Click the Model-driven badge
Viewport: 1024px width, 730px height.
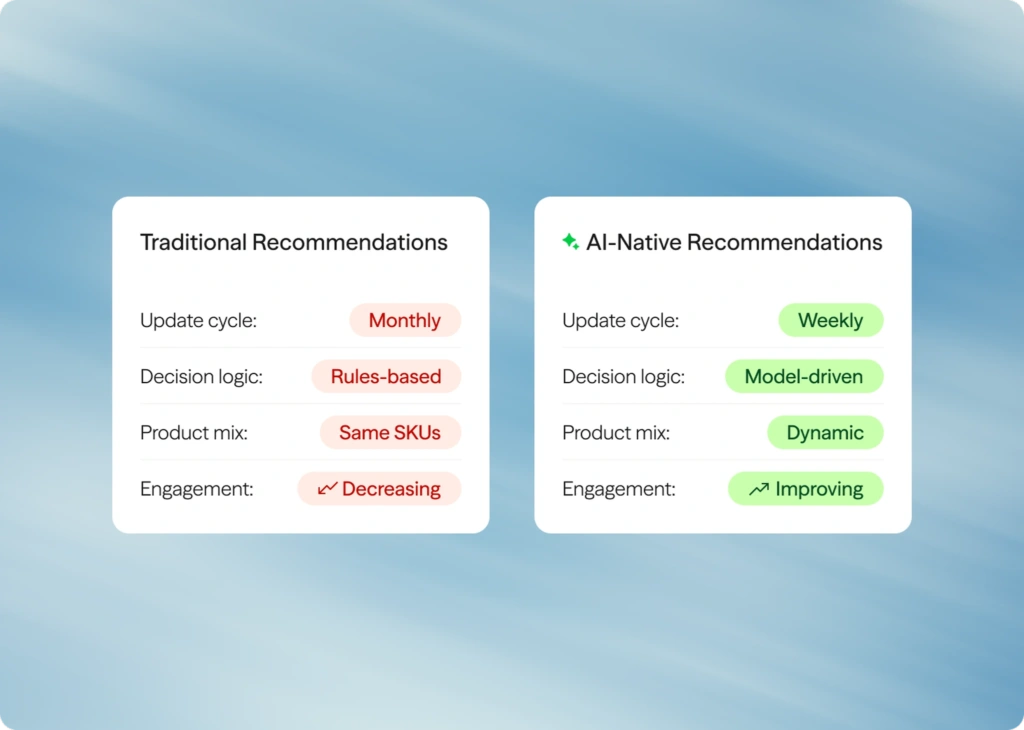coord(804,377)
